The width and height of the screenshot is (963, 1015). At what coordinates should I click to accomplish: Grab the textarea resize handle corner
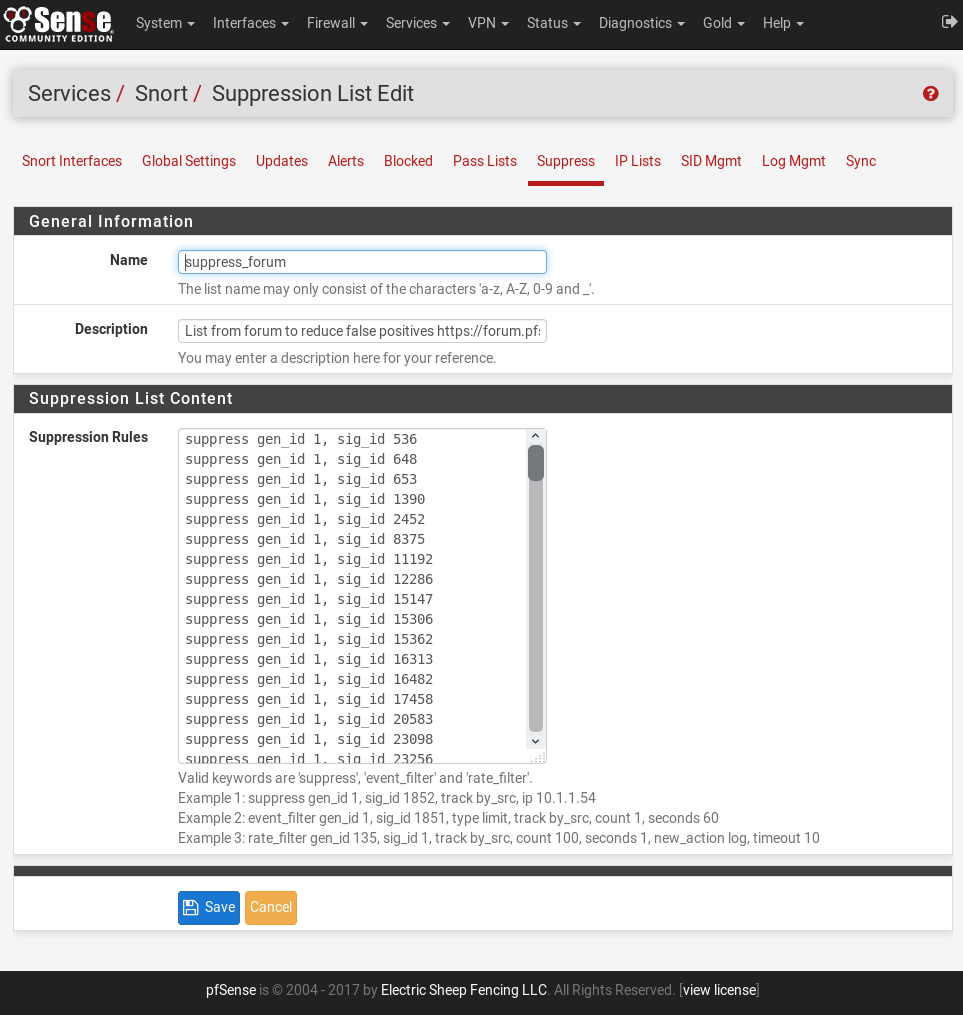540,758
